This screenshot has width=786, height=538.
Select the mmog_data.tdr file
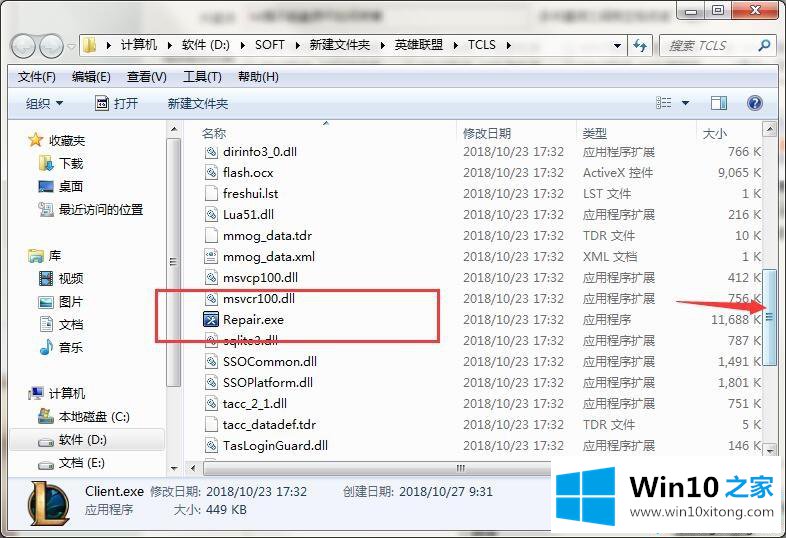[267, 236]
